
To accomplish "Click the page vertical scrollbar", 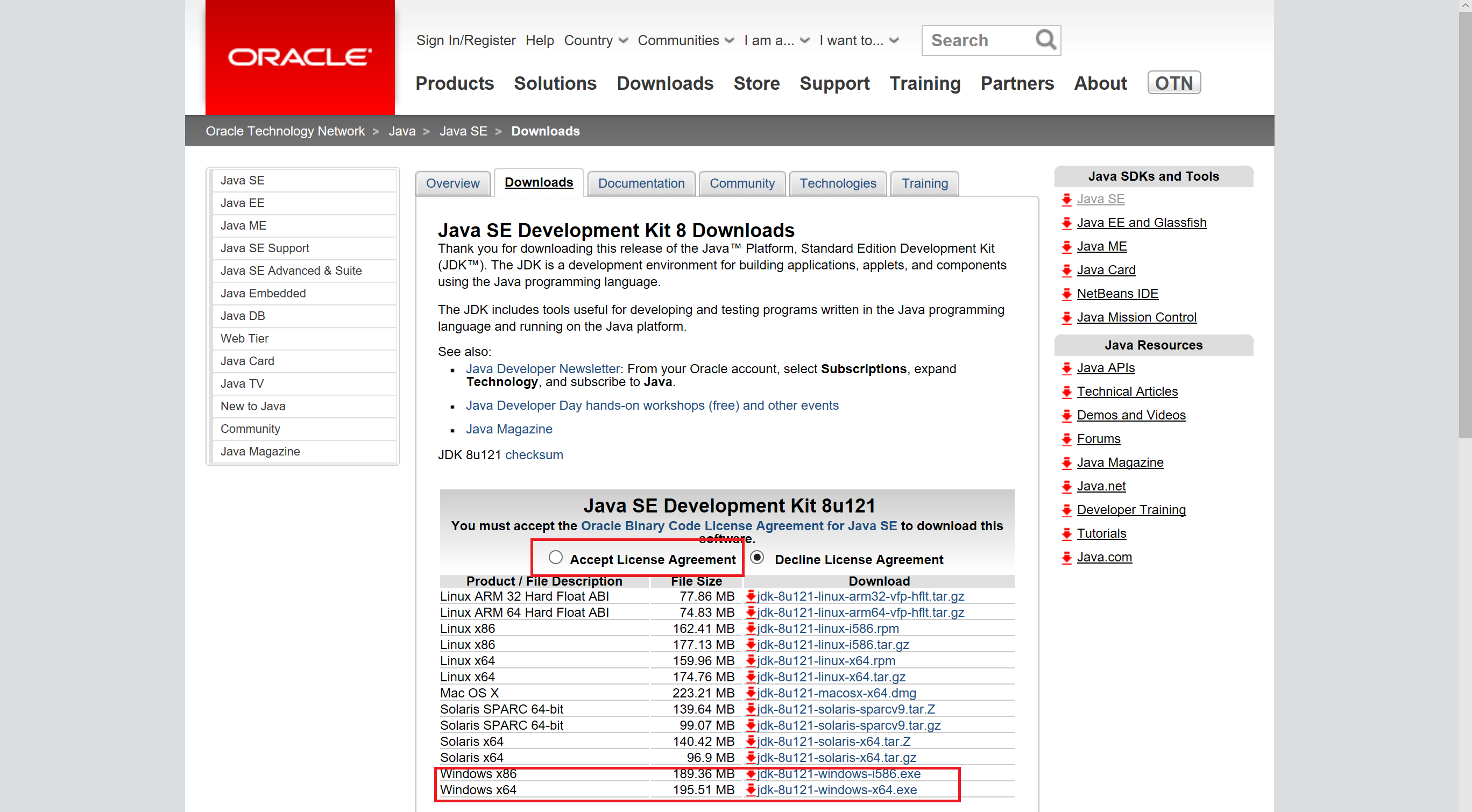I will pos(1464,229).
